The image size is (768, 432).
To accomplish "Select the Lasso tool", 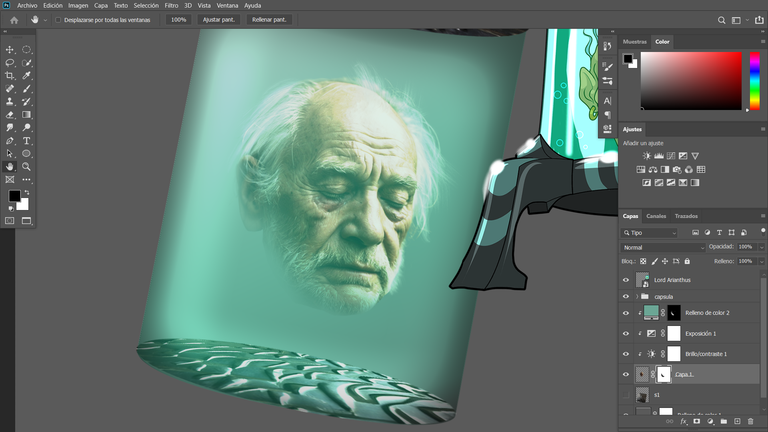I will [x=9, y=63].
